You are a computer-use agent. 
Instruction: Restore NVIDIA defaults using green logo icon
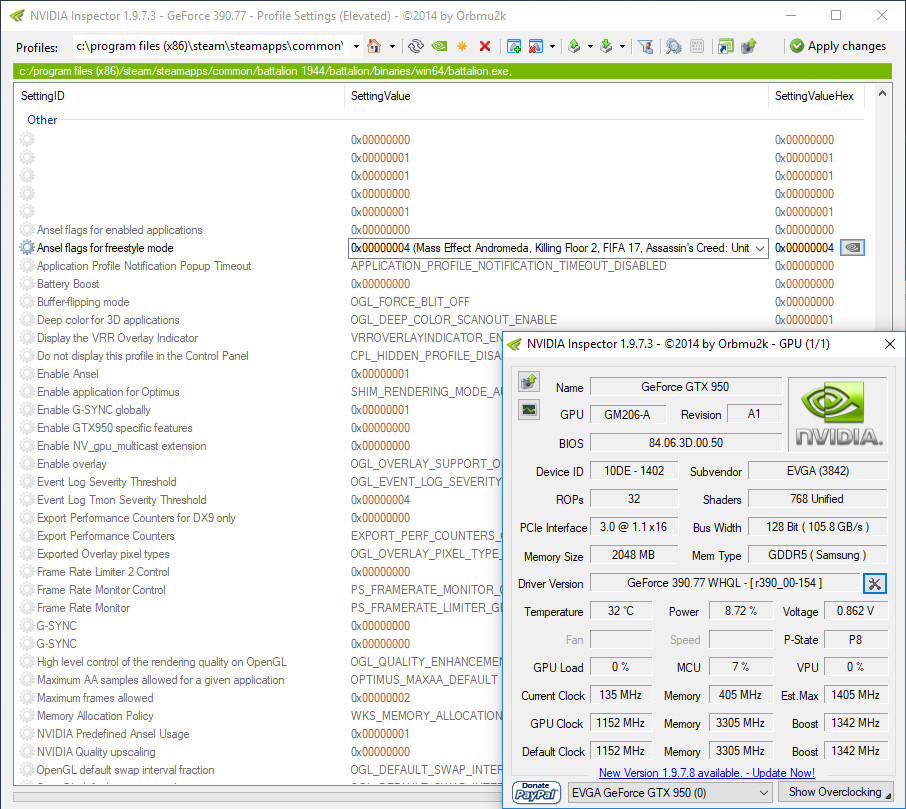439,46
